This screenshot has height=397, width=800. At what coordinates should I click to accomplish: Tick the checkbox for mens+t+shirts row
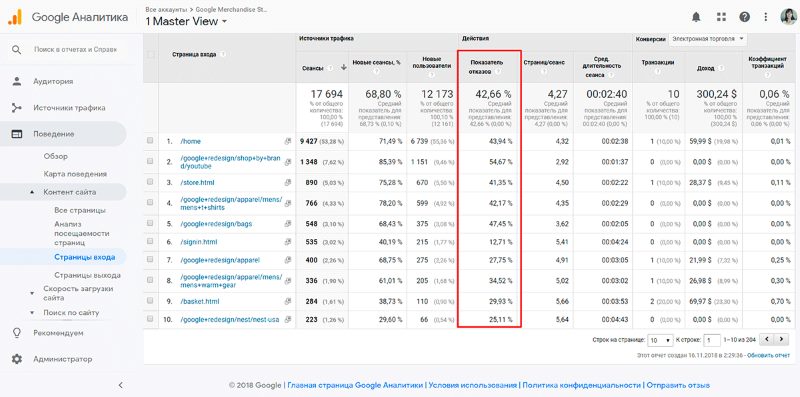(150, 202)
